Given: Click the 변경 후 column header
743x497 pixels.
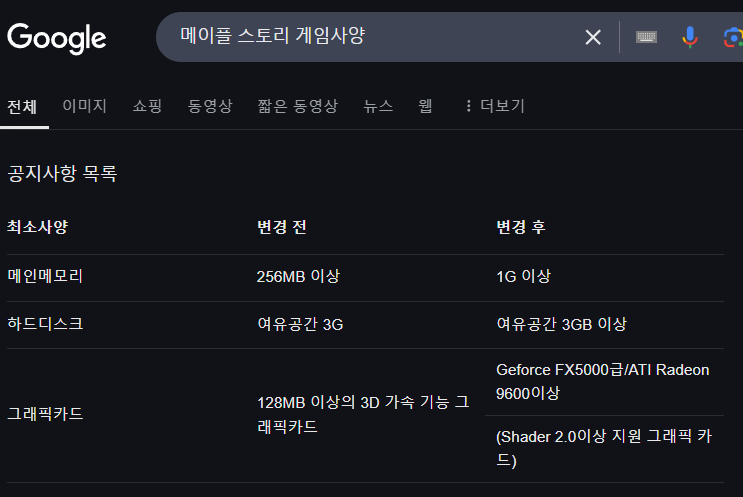Looking at the screenshot, I should coord(521,227).
